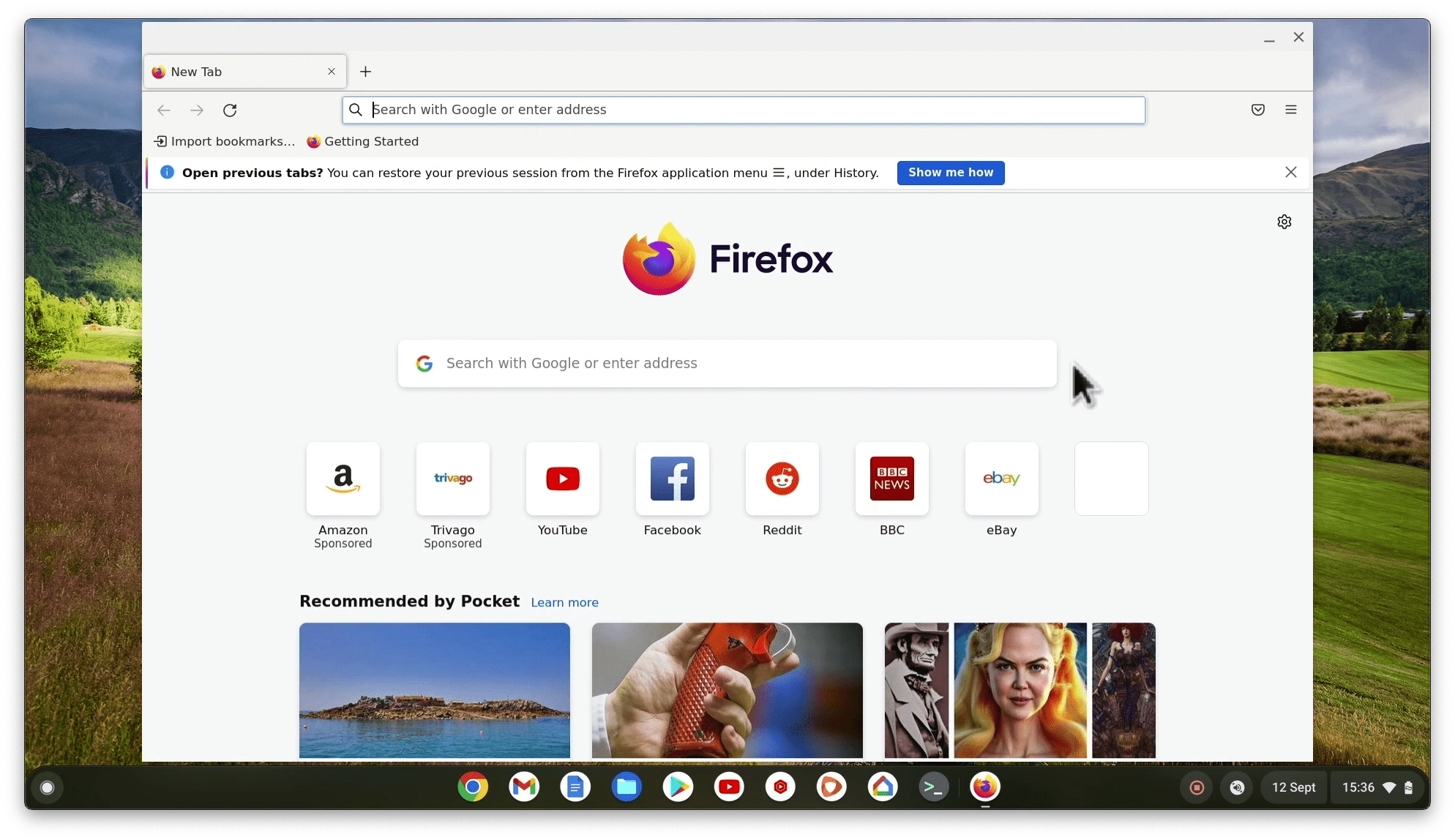Open the Play Store from the shelf

point(678,787)
